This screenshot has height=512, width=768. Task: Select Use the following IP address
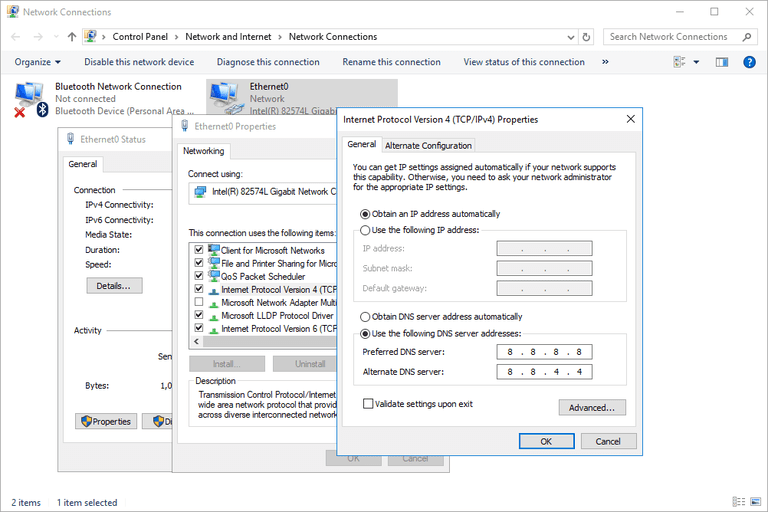click(x=365, y=230)
